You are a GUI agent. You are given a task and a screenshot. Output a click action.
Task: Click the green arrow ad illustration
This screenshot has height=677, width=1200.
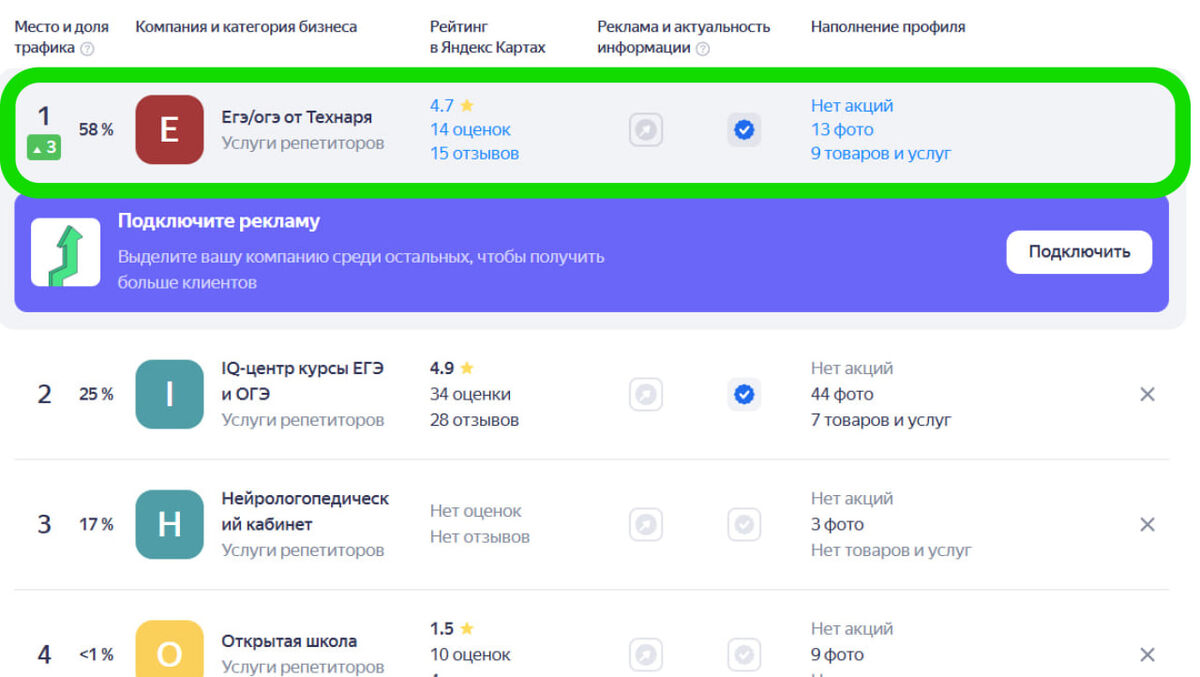point(66,252)
